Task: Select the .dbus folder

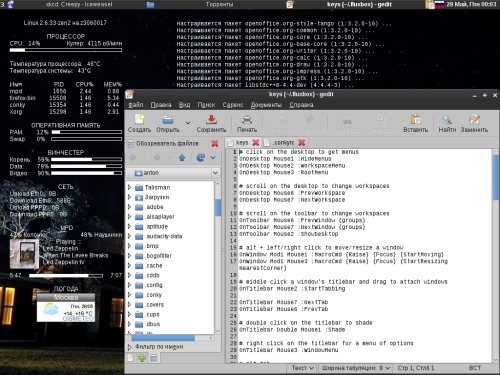Action: tap(153, 324)
